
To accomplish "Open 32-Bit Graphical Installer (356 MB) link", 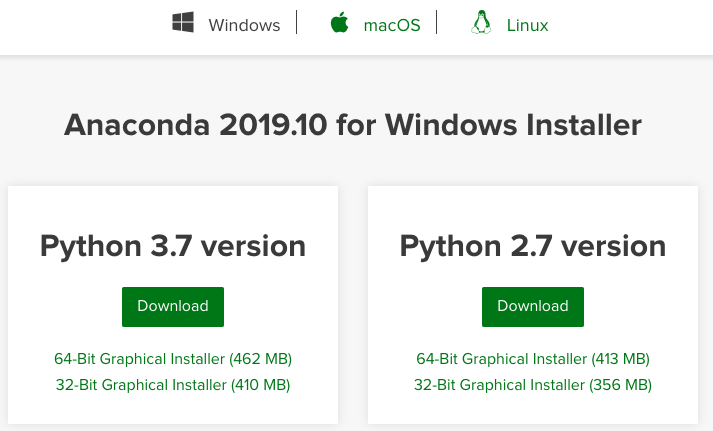I will [533, 385].
